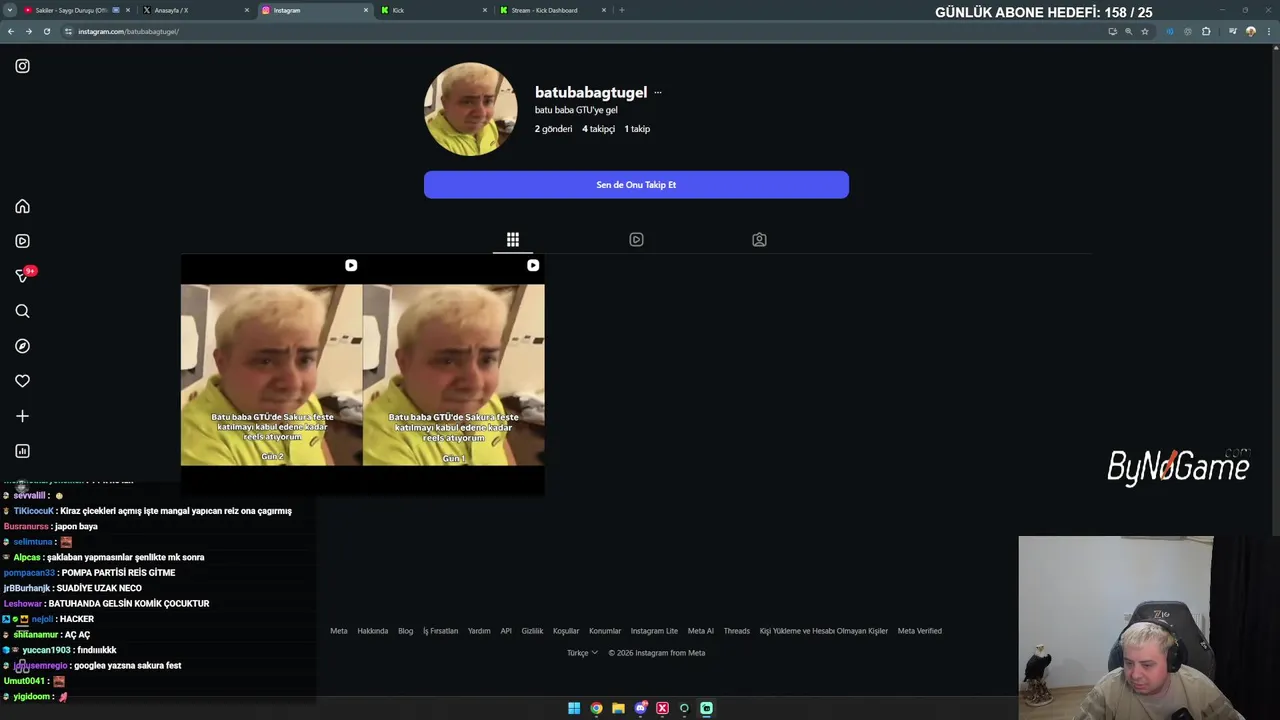This screenshot has height=720, width=1280.
Task: Close the Instagram browser tab
Action: (366, 10)
